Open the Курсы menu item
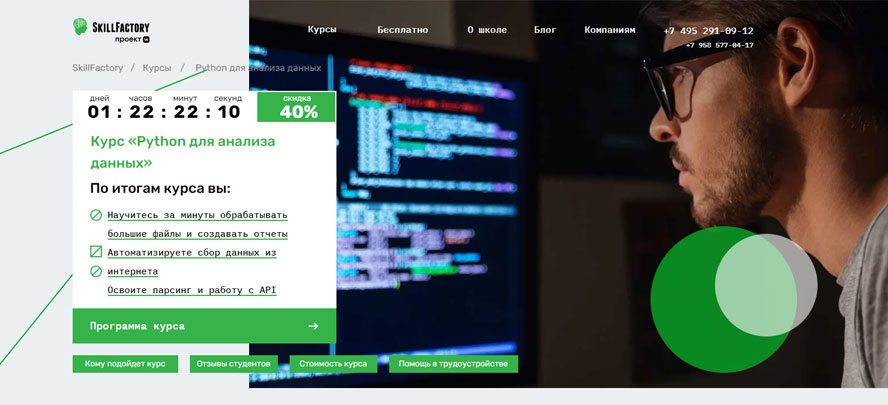 322,29
